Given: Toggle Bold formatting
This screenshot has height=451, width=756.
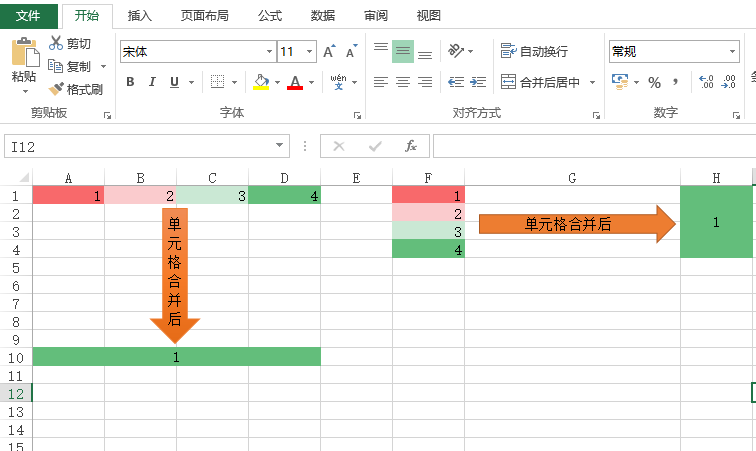Looking at the screenshot, I should pos(130,82).
